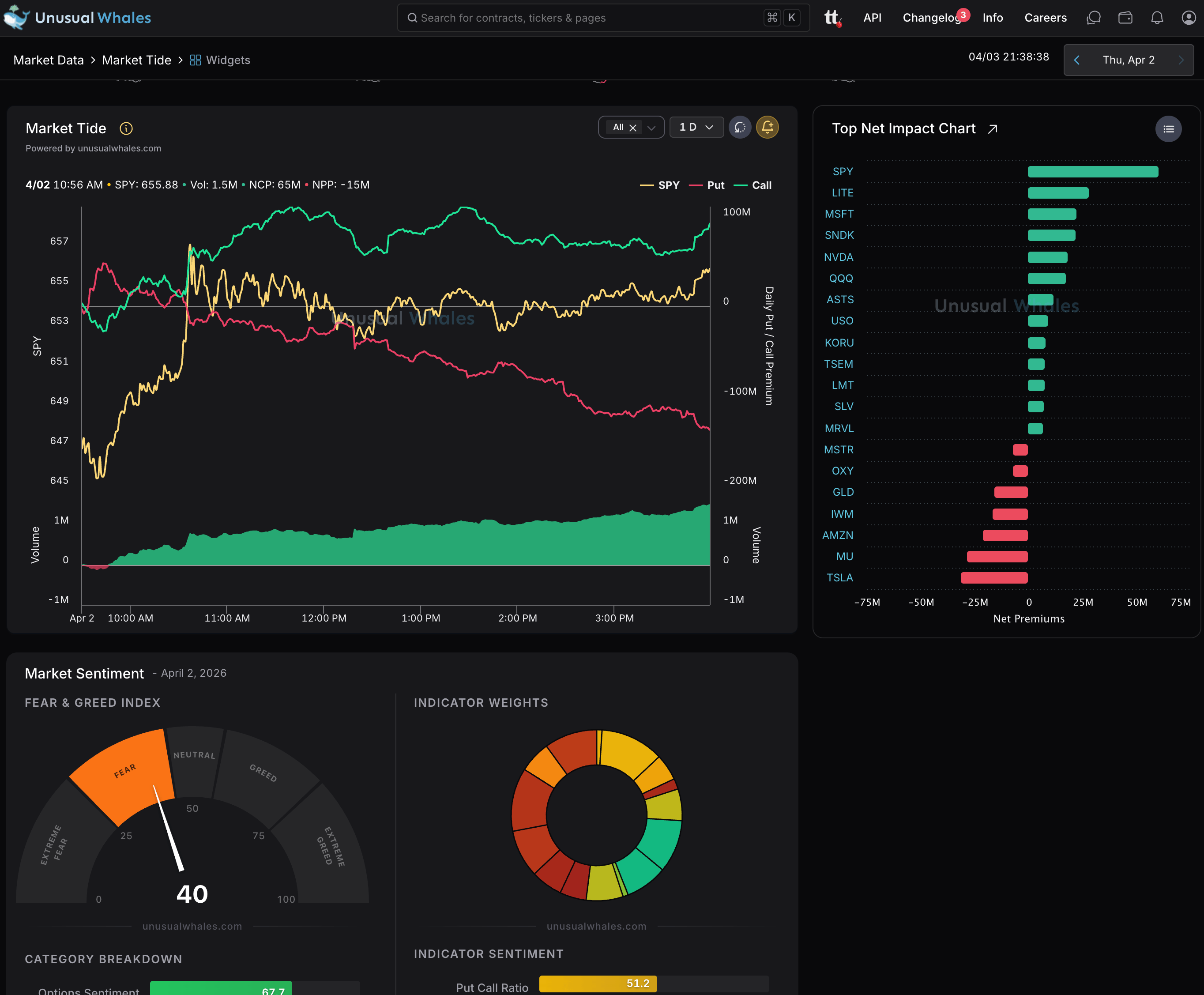Click the user profile avatar icon
Image resolution: width=1204 pixels, height=995 pixels.
(1189, 18)
